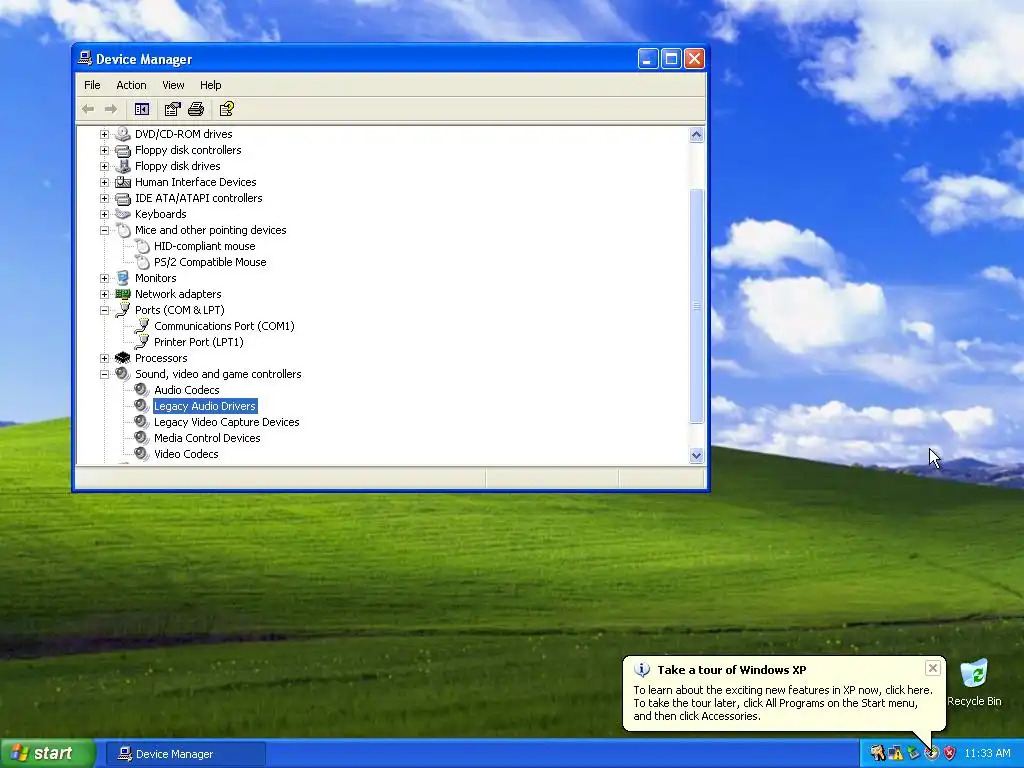
Task: Expand the DVD/CD-ROM drives node
Action: (x=104, y=134)
